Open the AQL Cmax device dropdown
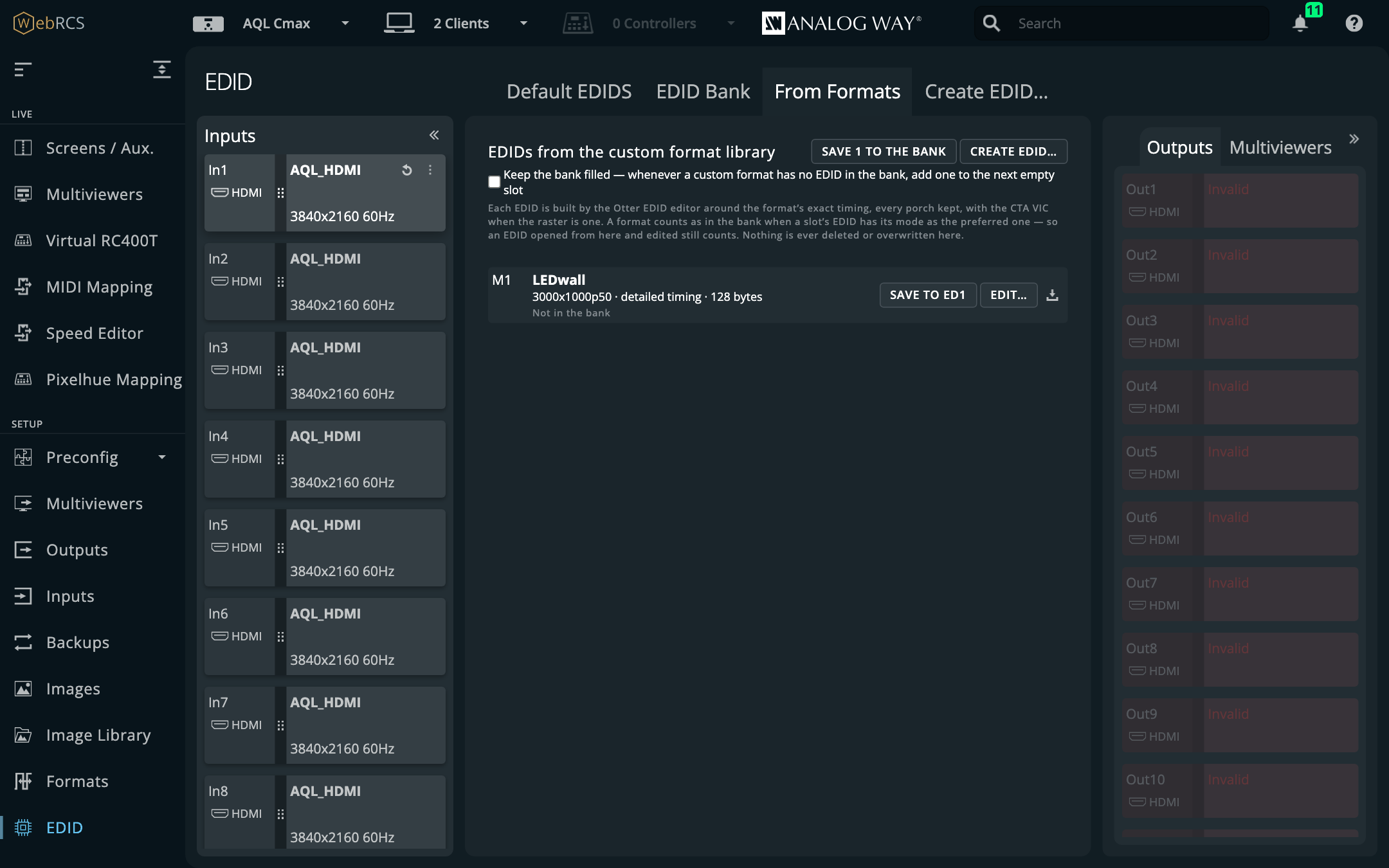This screenshot has width=1389, height=868. (x=345, y=23)
